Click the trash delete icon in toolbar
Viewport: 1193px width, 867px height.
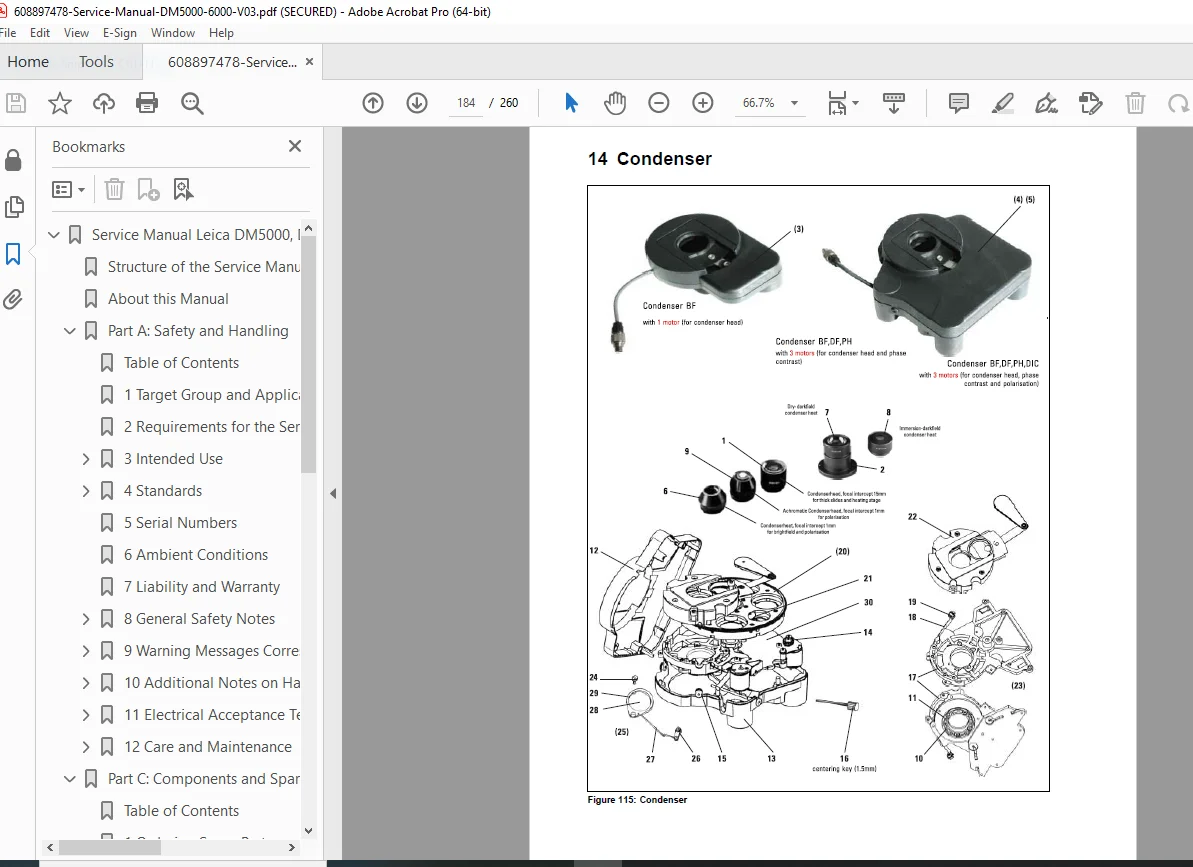(1135, 103)
